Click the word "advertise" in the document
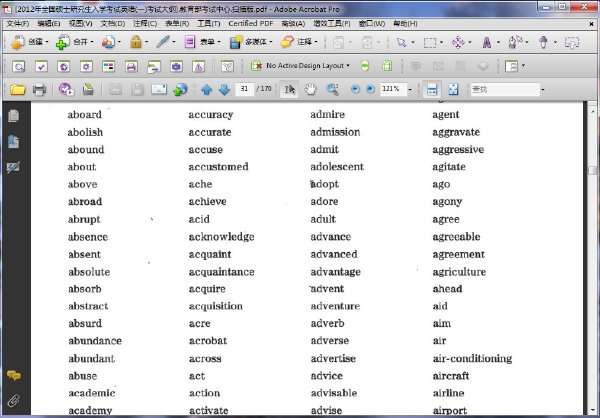 (333, 359)
